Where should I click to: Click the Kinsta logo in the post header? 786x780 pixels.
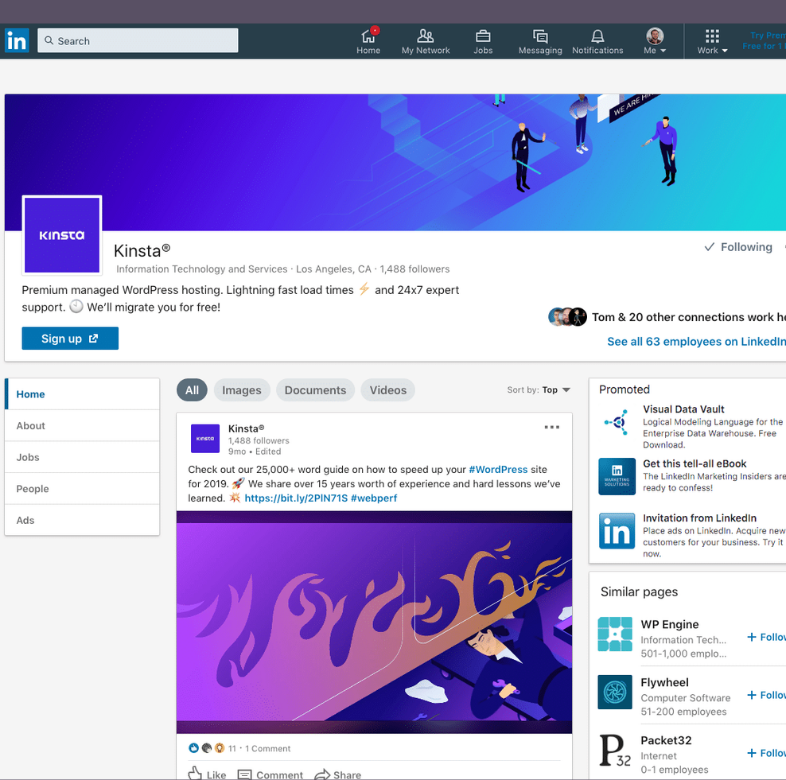pyautogui.click(x=205, y=439)
